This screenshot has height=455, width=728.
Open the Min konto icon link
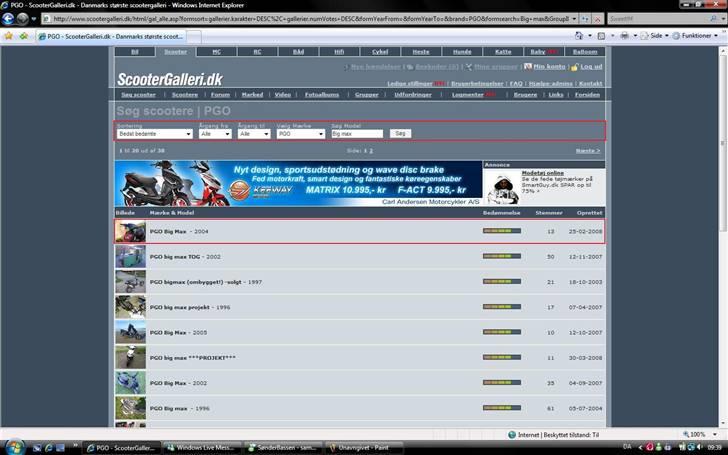(527, 67)
